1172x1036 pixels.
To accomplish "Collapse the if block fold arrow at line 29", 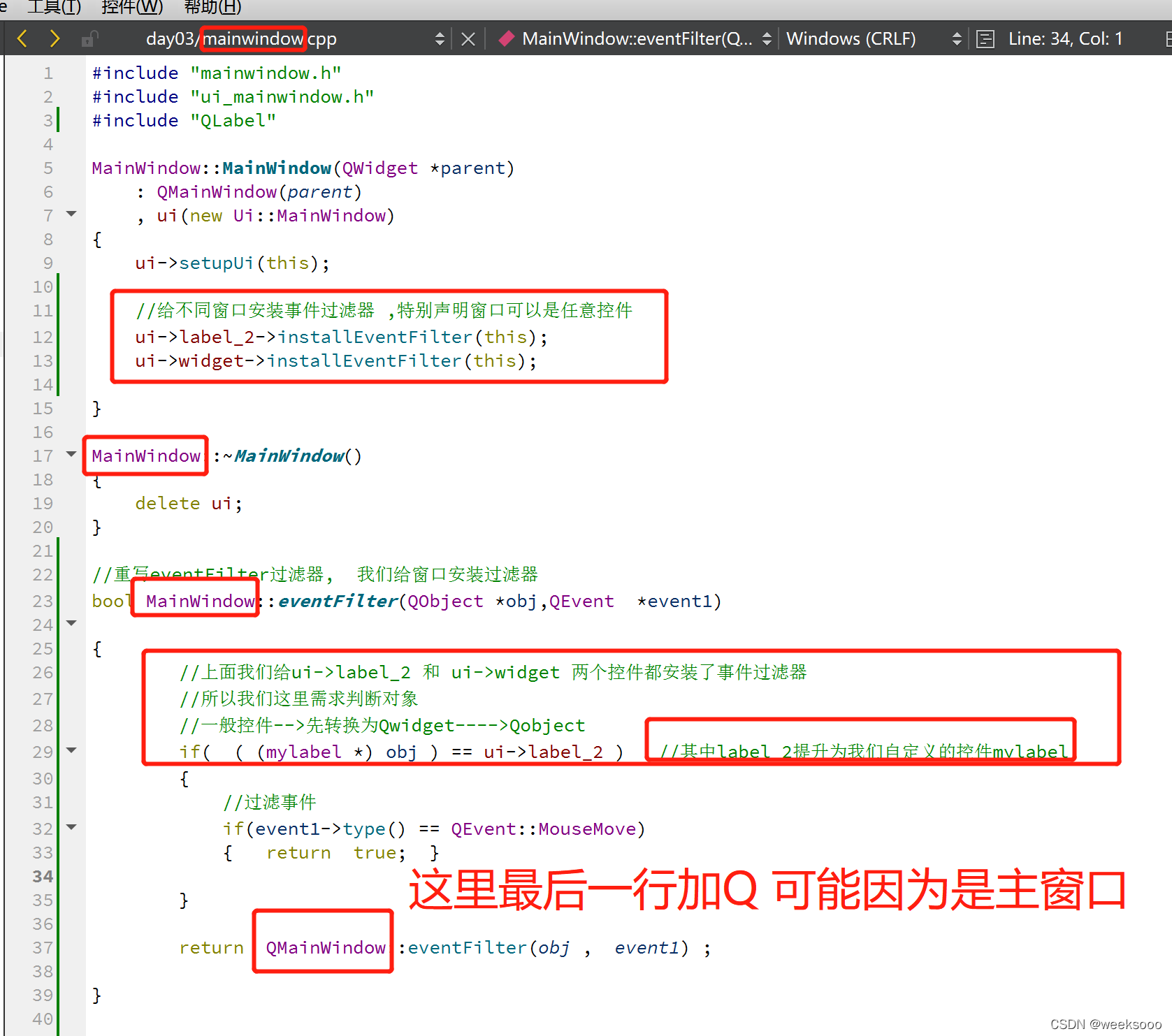I will 71,750.
